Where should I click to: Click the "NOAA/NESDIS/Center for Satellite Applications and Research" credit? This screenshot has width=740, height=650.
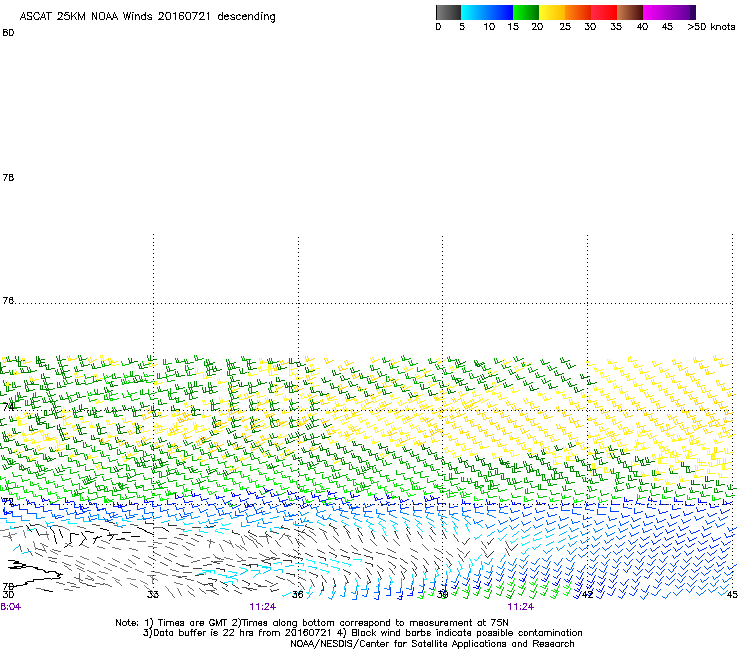click(432, 644)
